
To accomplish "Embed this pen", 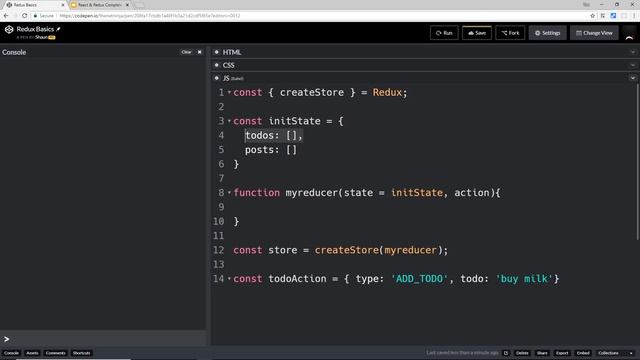I will pyautogui.click(x=583, y=353).
